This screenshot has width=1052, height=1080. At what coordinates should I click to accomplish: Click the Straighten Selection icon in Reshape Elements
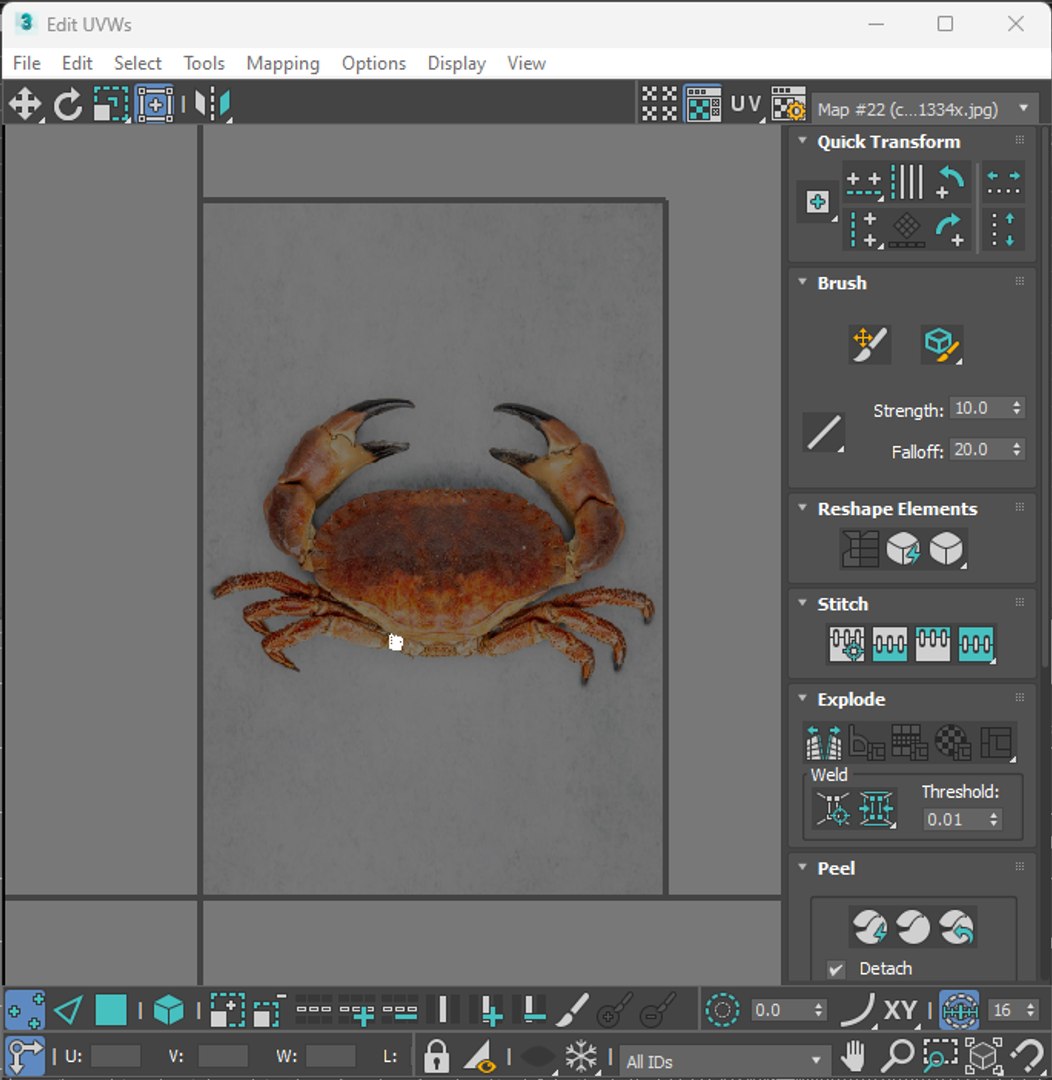tap(860, 548)
